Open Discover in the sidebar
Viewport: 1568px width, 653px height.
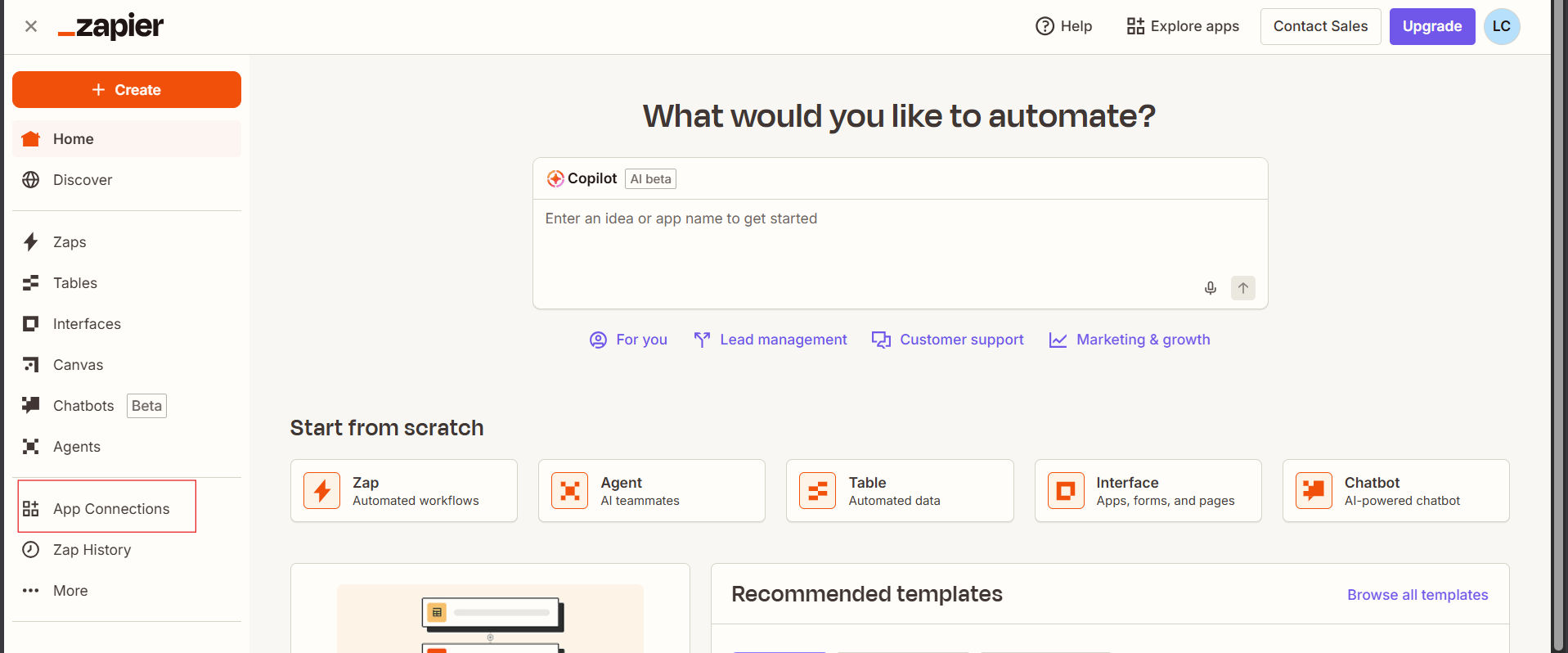pos(127,179)
